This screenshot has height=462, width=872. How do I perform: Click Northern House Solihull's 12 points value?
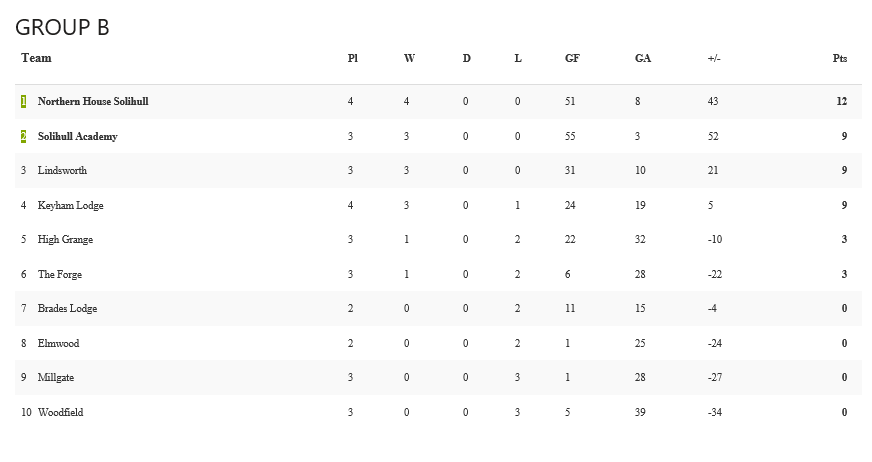(x=841, y=101)
